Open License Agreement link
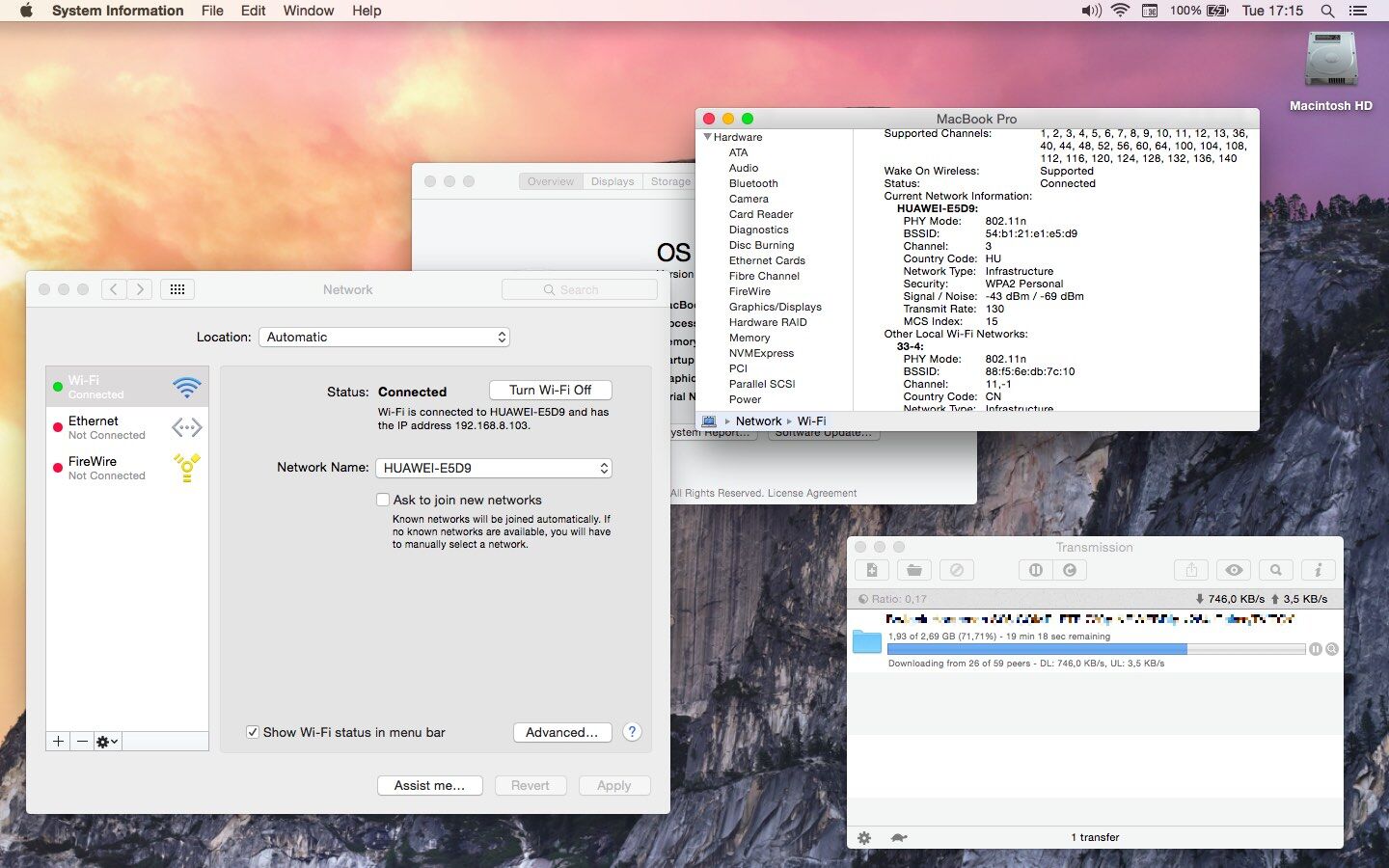Viewport: 1389px width, 868px height. (x=811, y=493)
